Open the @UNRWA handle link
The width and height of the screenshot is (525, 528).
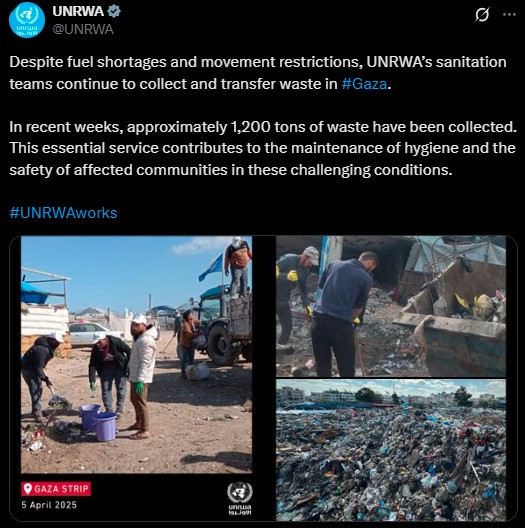(83, 29)
